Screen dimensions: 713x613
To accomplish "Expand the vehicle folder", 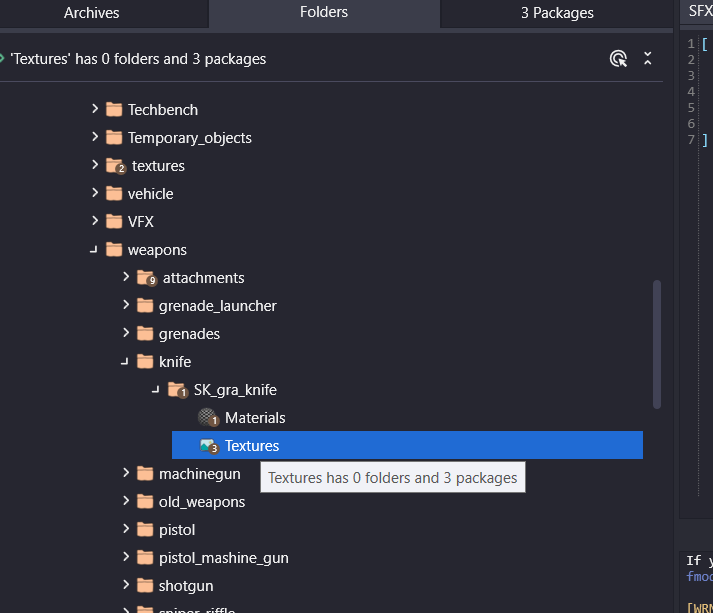I will coord(95,194).
